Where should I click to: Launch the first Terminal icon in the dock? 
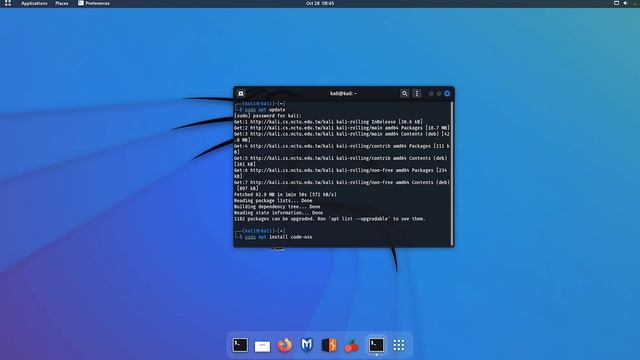[240, 345]
